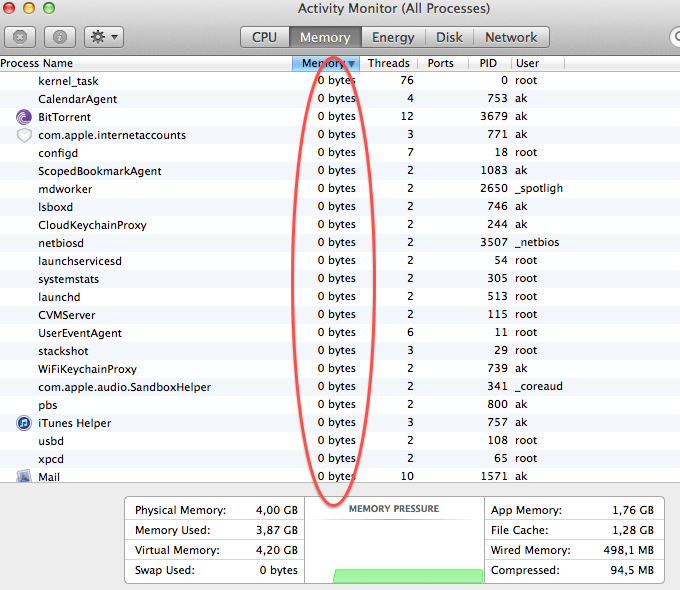The image size is (680, 590).
Task: Open the gear action dropdown menu
Action: 104,37
